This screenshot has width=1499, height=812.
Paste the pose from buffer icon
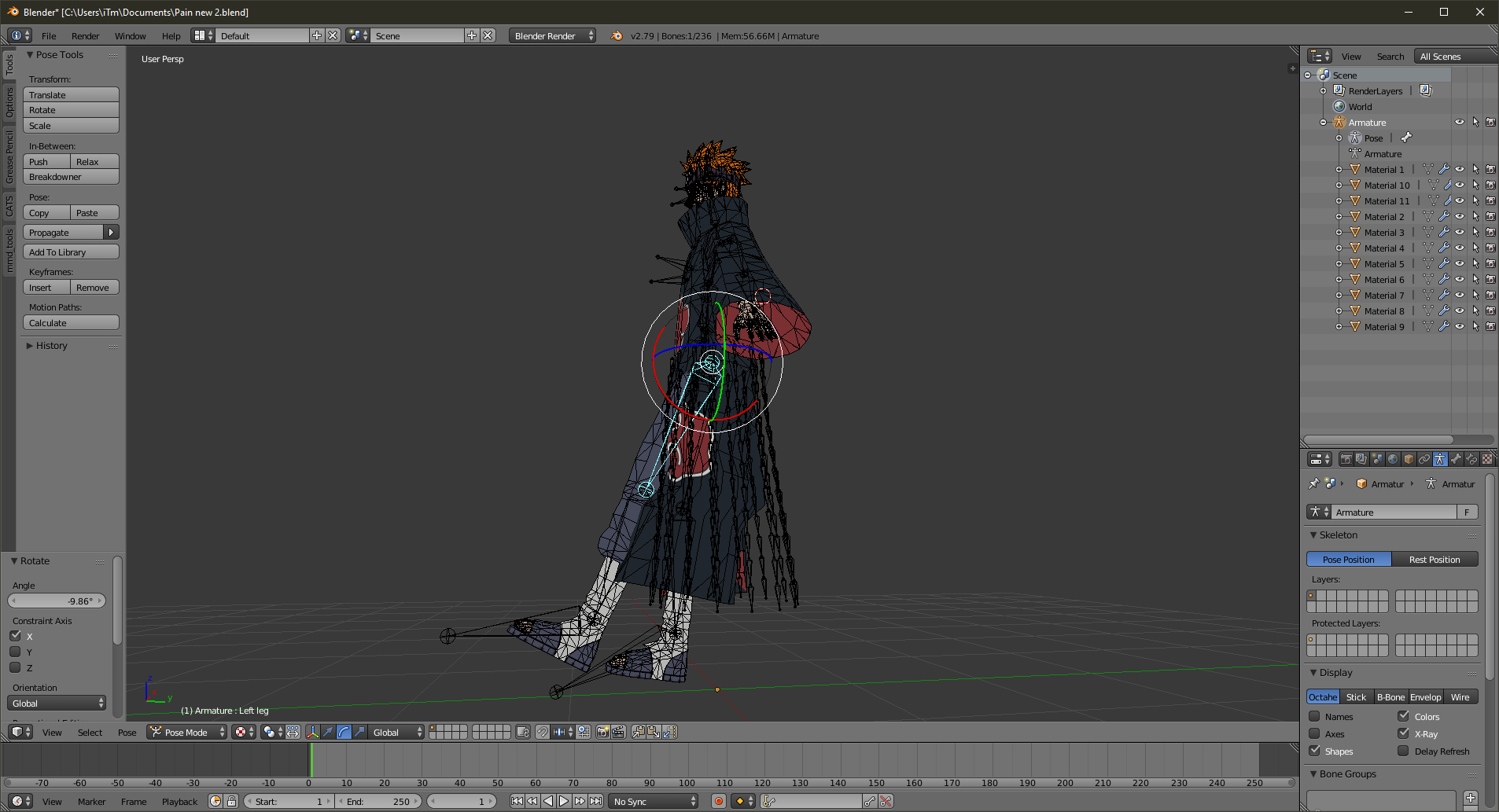pos(654,733)
